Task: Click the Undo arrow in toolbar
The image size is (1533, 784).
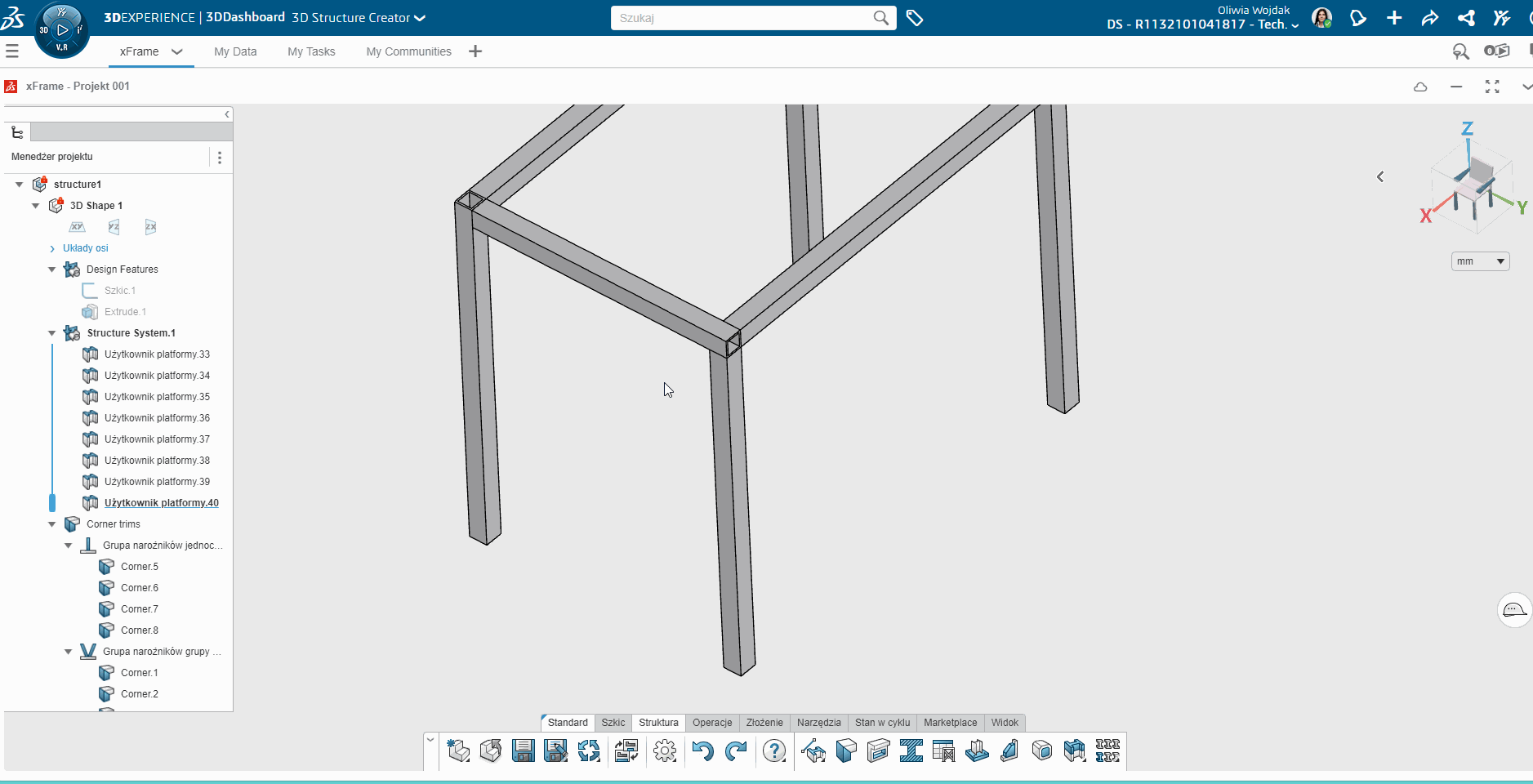Action: [702, 751]
